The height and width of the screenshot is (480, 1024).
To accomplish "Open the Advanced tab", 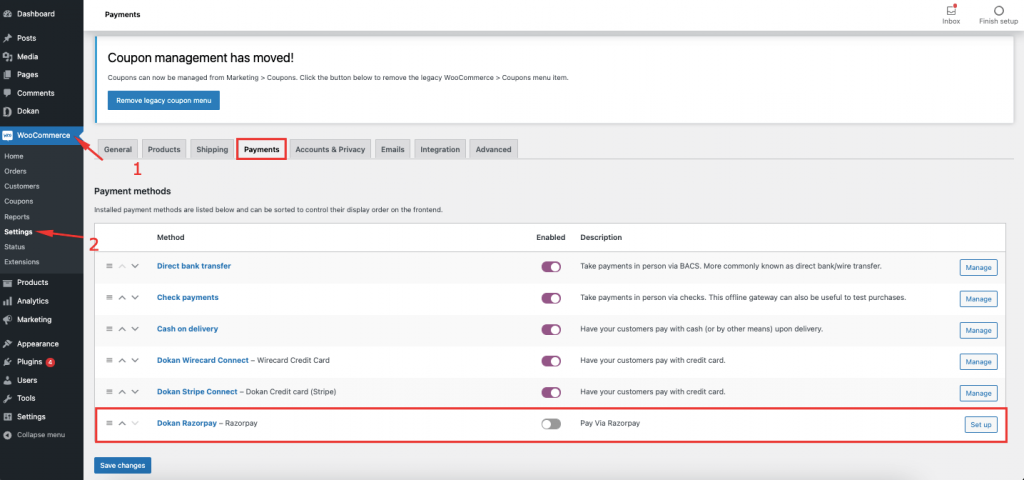I will pyautogui.click(x=494, y=150).
